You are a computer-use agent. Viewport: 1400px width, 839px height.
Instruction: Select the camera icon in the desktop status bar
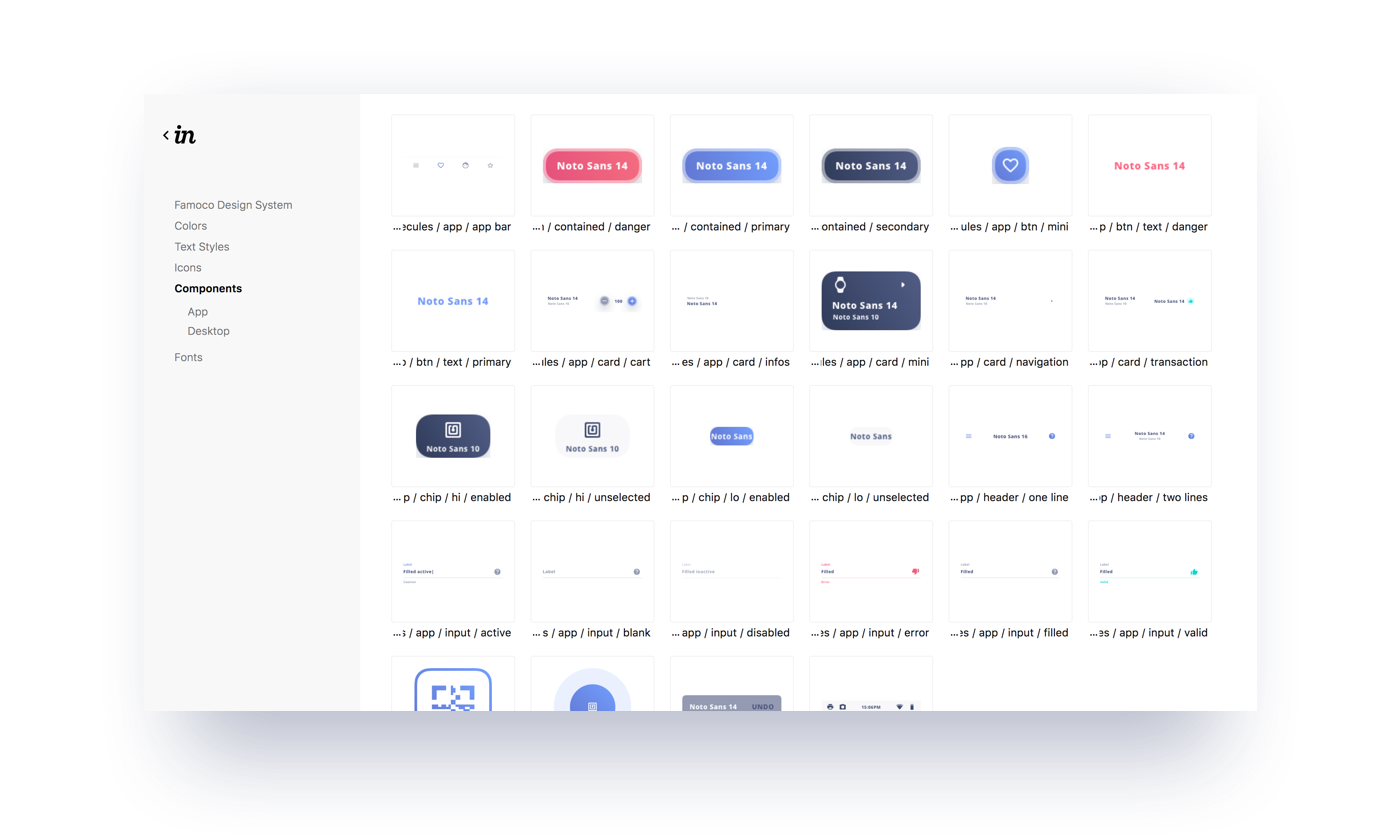(843, 707)
